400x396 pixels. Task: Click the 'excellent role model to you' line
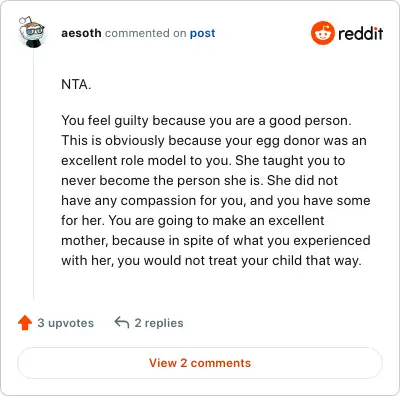point(203,160)
